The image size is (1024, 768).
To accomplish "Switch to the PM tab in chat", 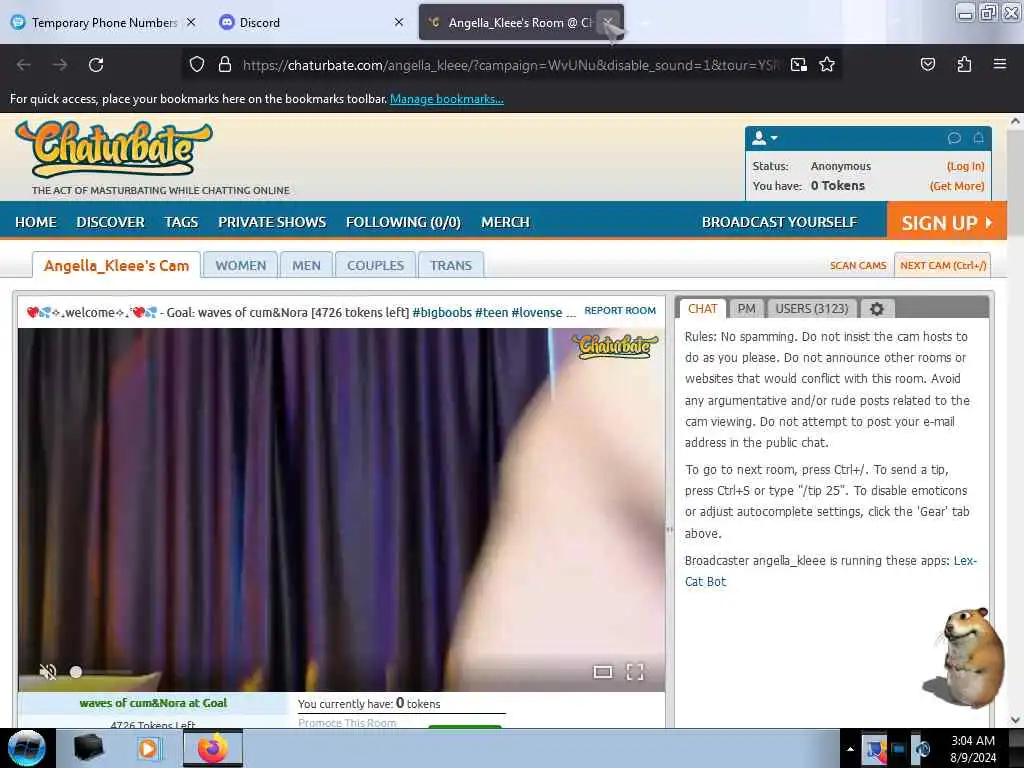I will 746,309.
